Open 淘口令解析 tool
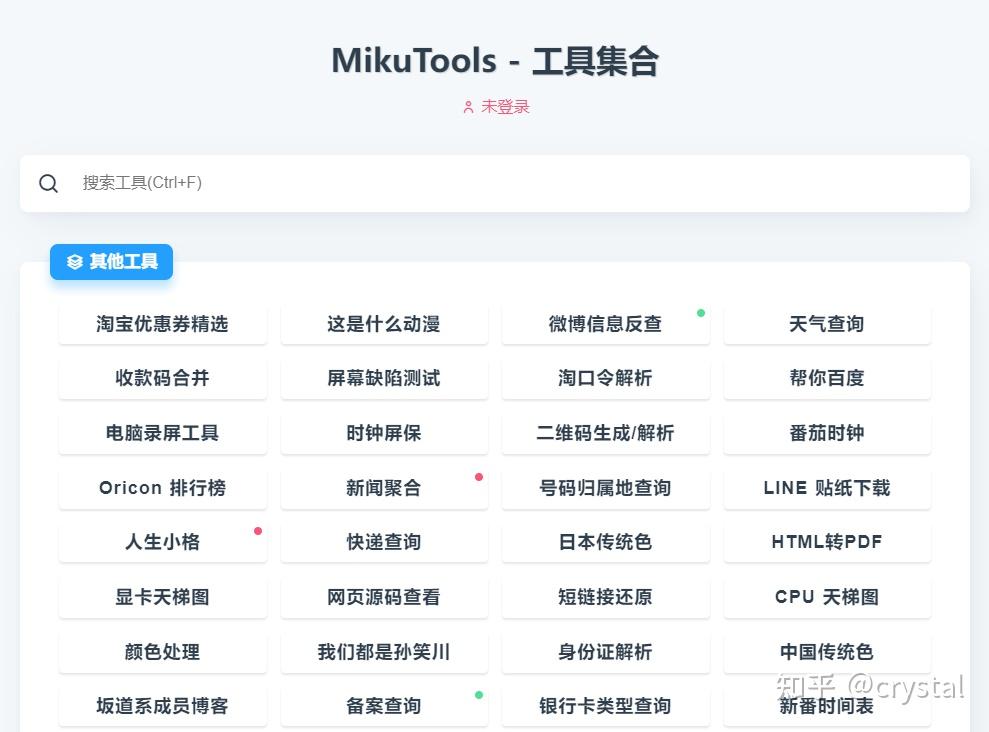Image resolution: width=989 pixels, height=732 pixels. tap(606, 378)
